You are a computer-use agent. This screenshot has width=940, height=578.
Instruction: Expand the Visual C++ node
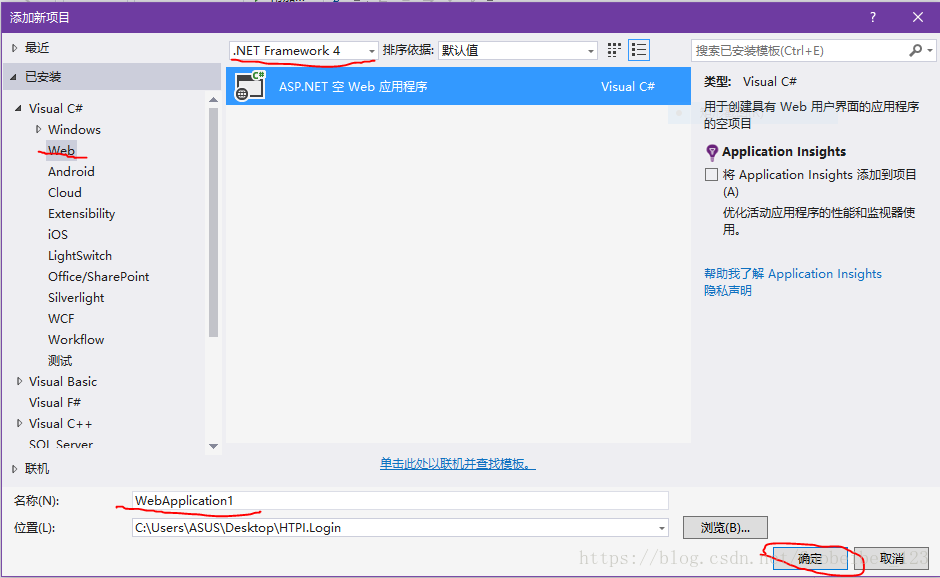coord(19,423)
